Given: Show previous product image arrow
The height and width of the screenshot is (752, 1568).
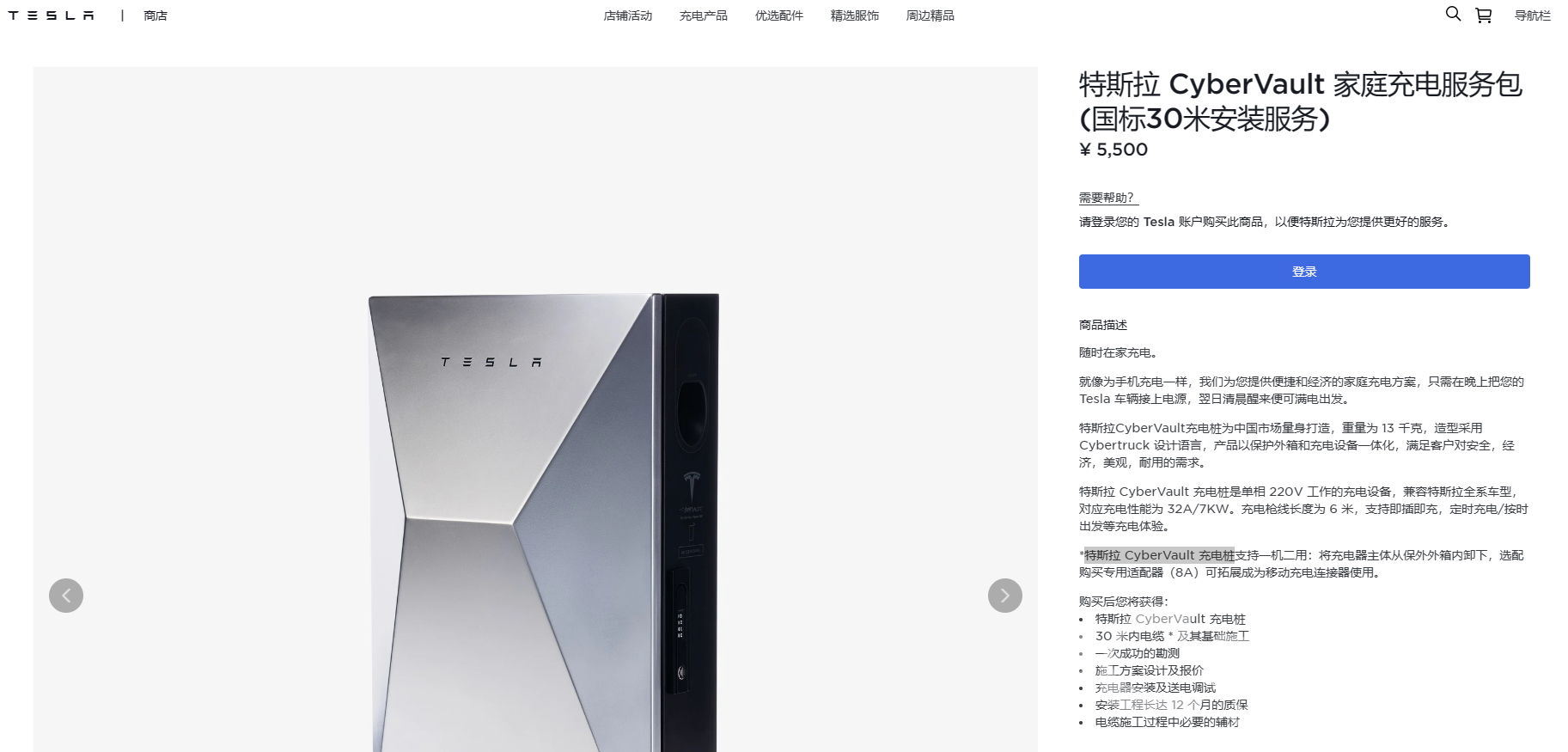Looking at the screenshot, I should coord(66,596).
